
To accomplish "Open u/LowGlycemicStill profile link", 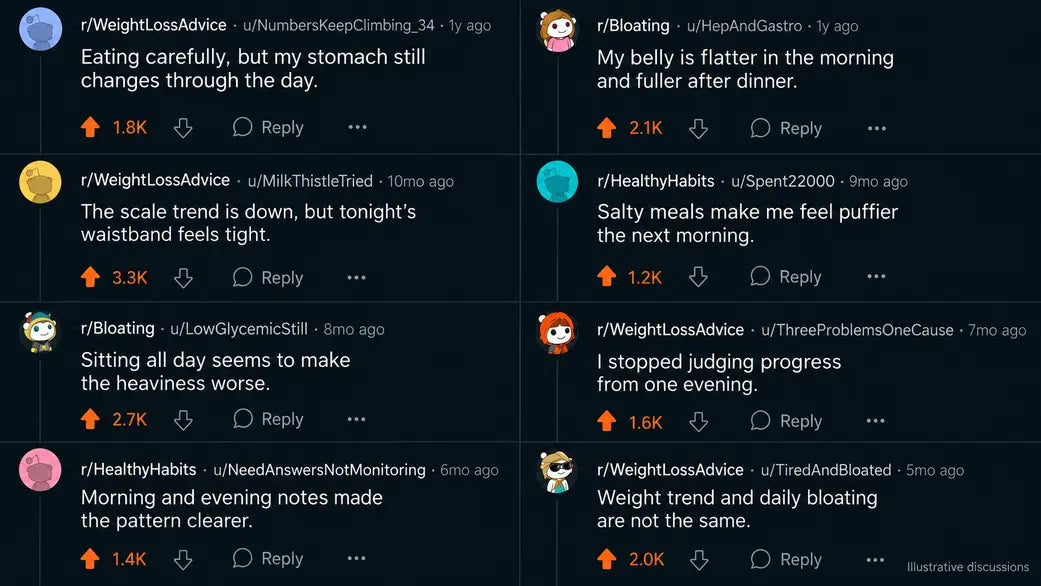I will point(239,329).
